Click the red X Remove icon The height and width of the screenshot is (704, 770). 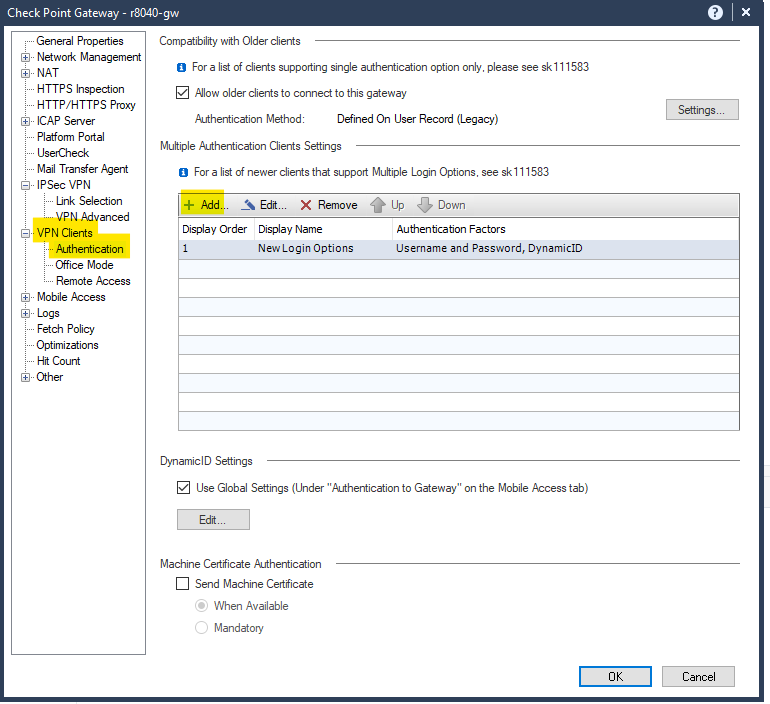pyautogui.click(x=306, y=205)
